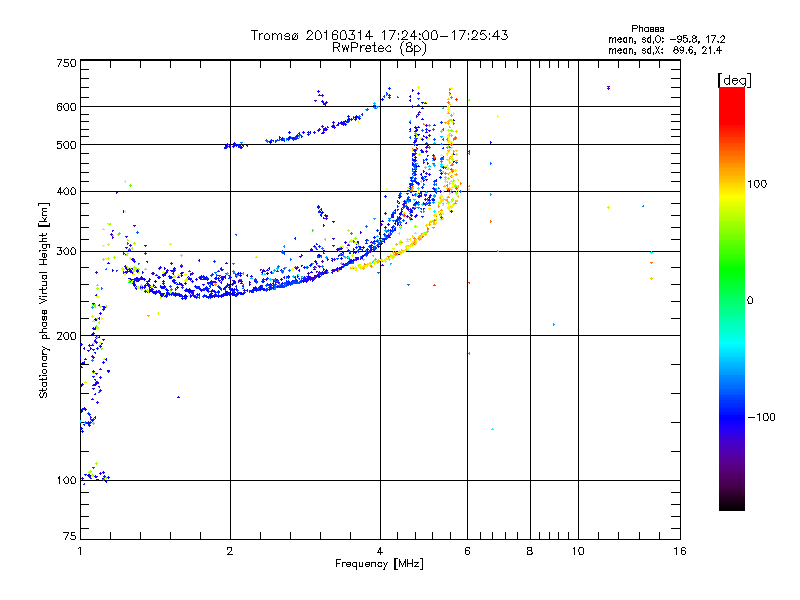Viewport: 800px width, 600px height.
Task: Click the height axis tick '500'
Action: point(67,145)
